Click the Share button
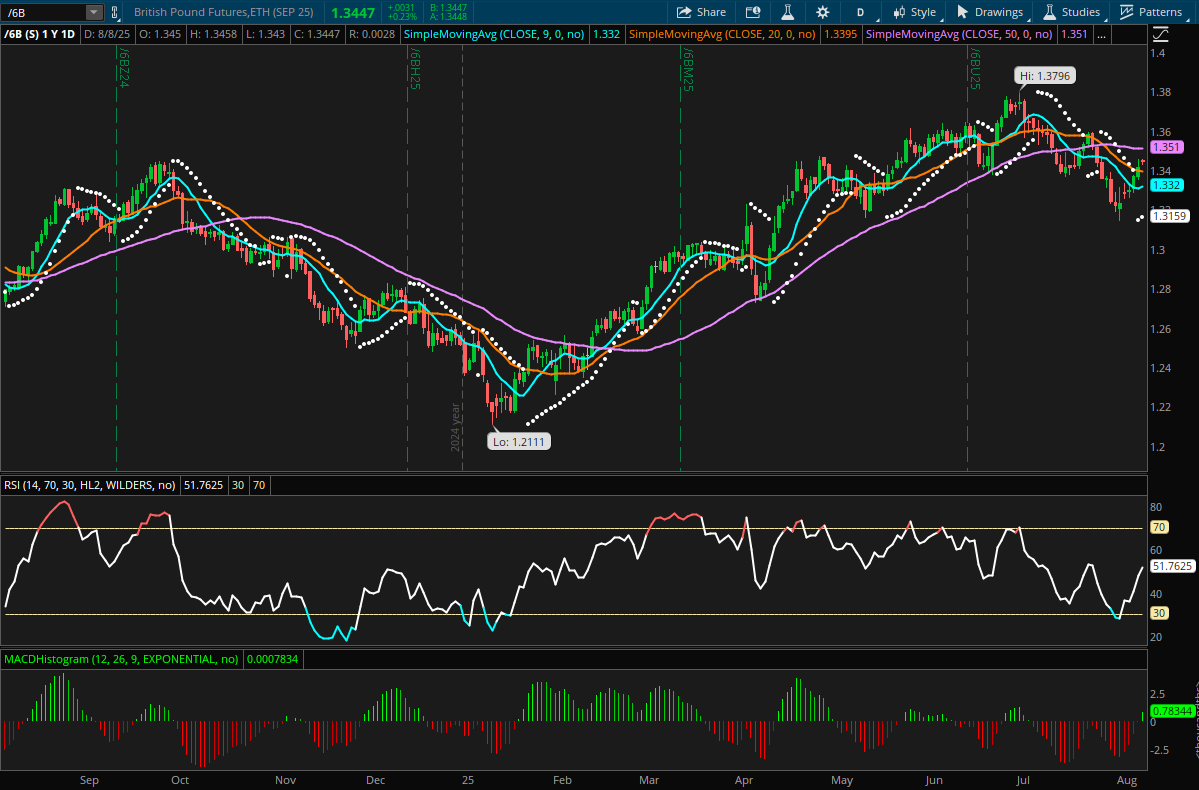 701,12
